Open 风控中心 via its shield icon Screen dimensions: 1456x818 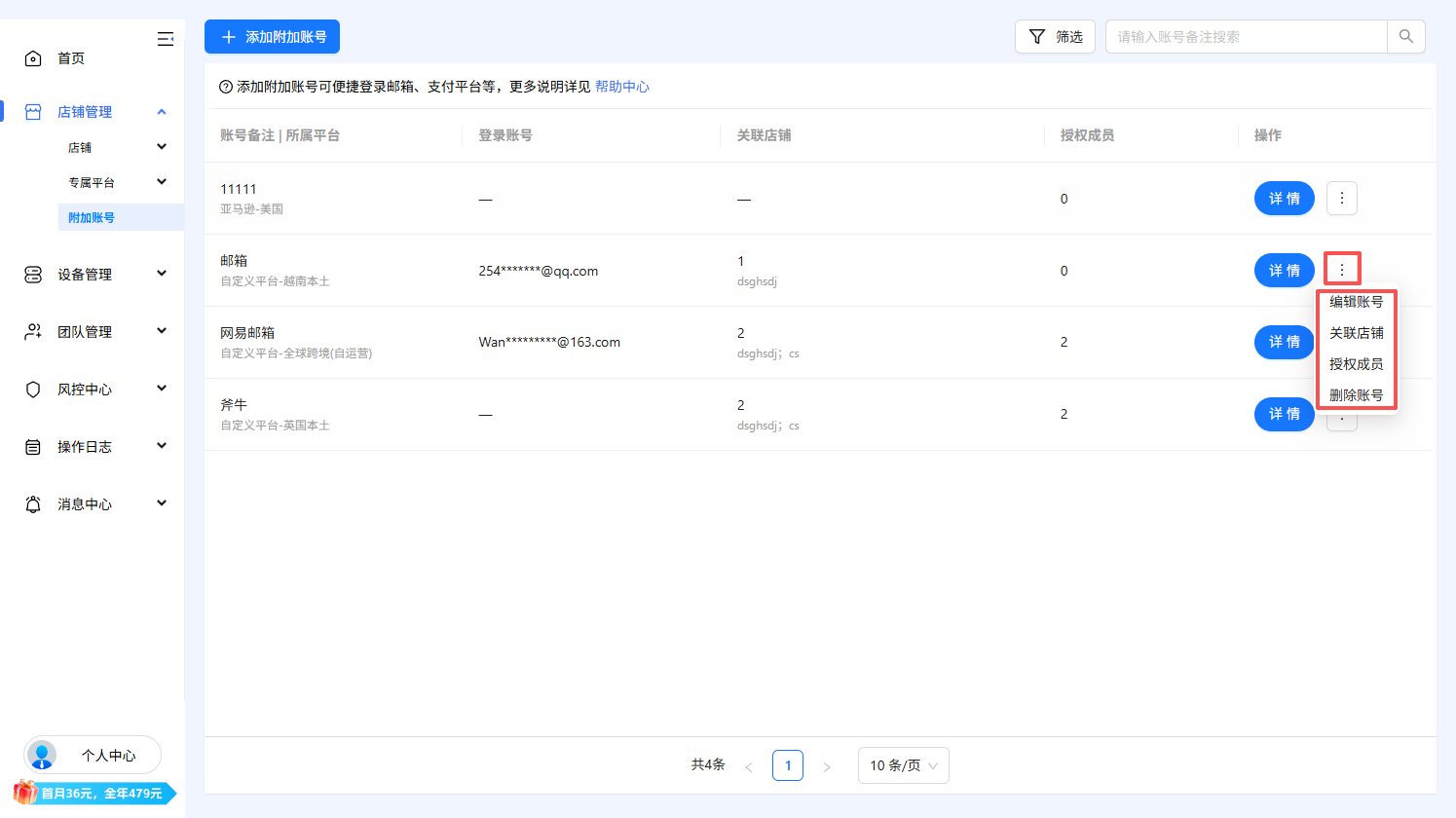click(x=32, y=389)
